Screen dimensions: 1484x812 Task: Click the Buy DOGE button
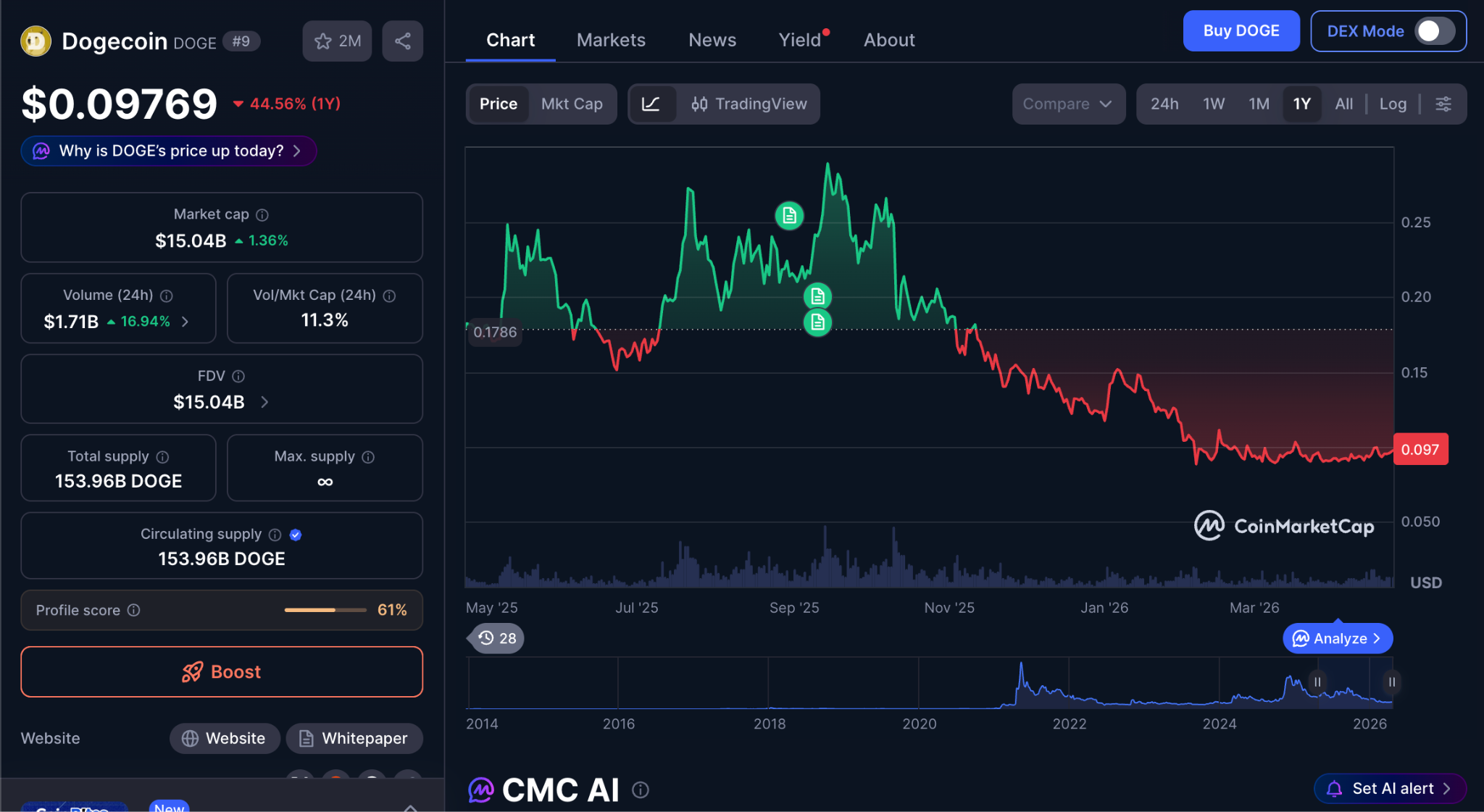pyautogui.click(x=1241, y=31)
